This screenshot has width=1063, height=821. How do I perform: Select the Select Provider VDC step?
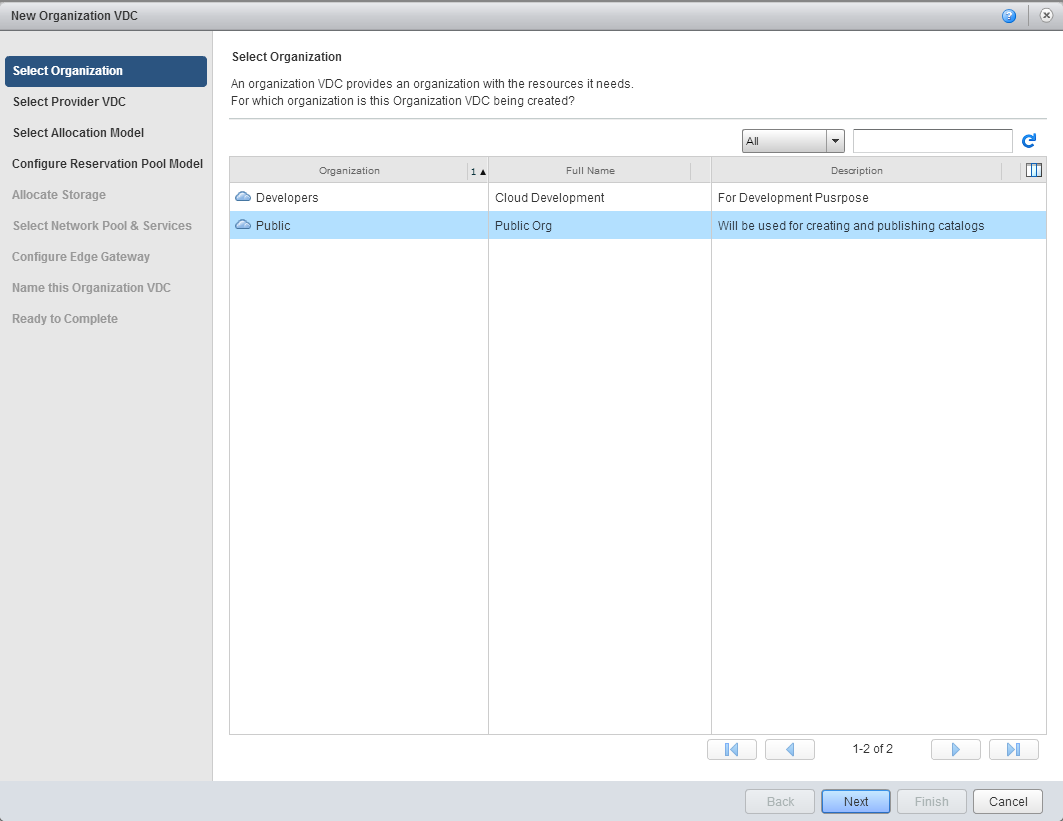click(69, 102)
